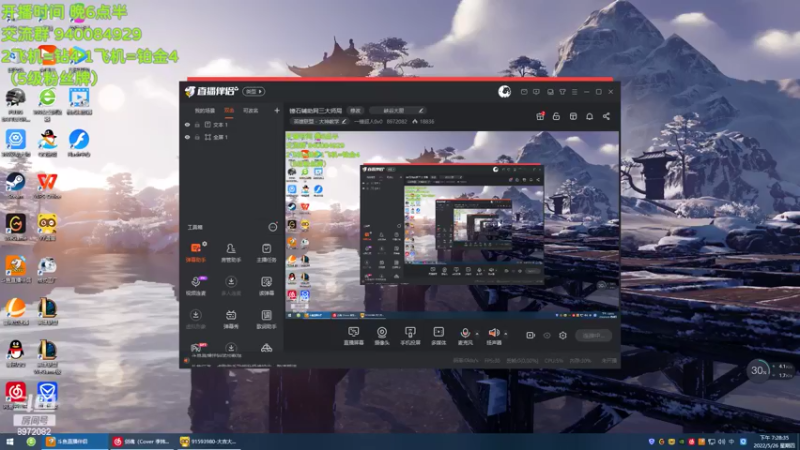800x450 pixels.
Task: Open the pill button beside 直播伴侣 logo
Action: click(254, 91)
